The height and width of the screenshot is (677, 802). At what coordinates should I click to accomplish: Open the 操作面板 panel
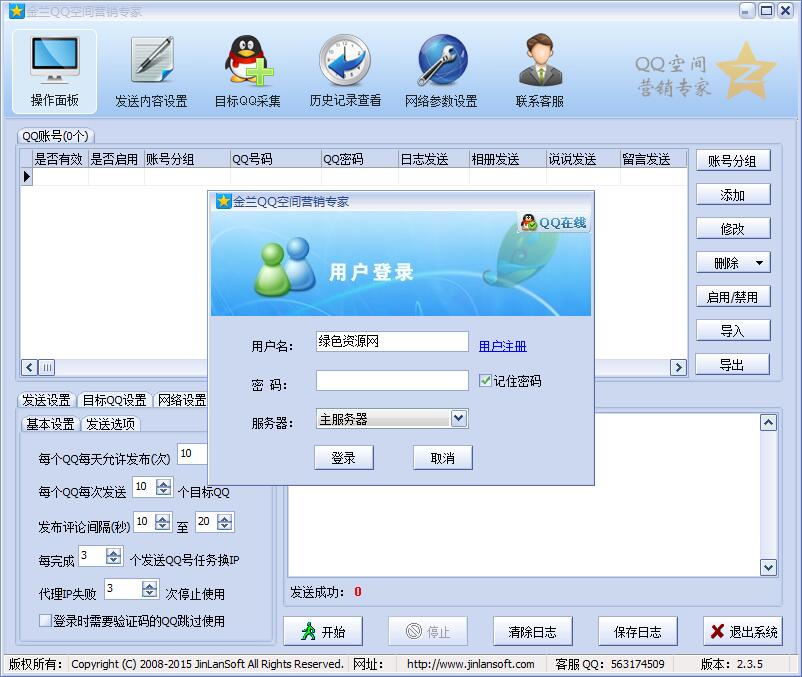click(x=52, y=70)
